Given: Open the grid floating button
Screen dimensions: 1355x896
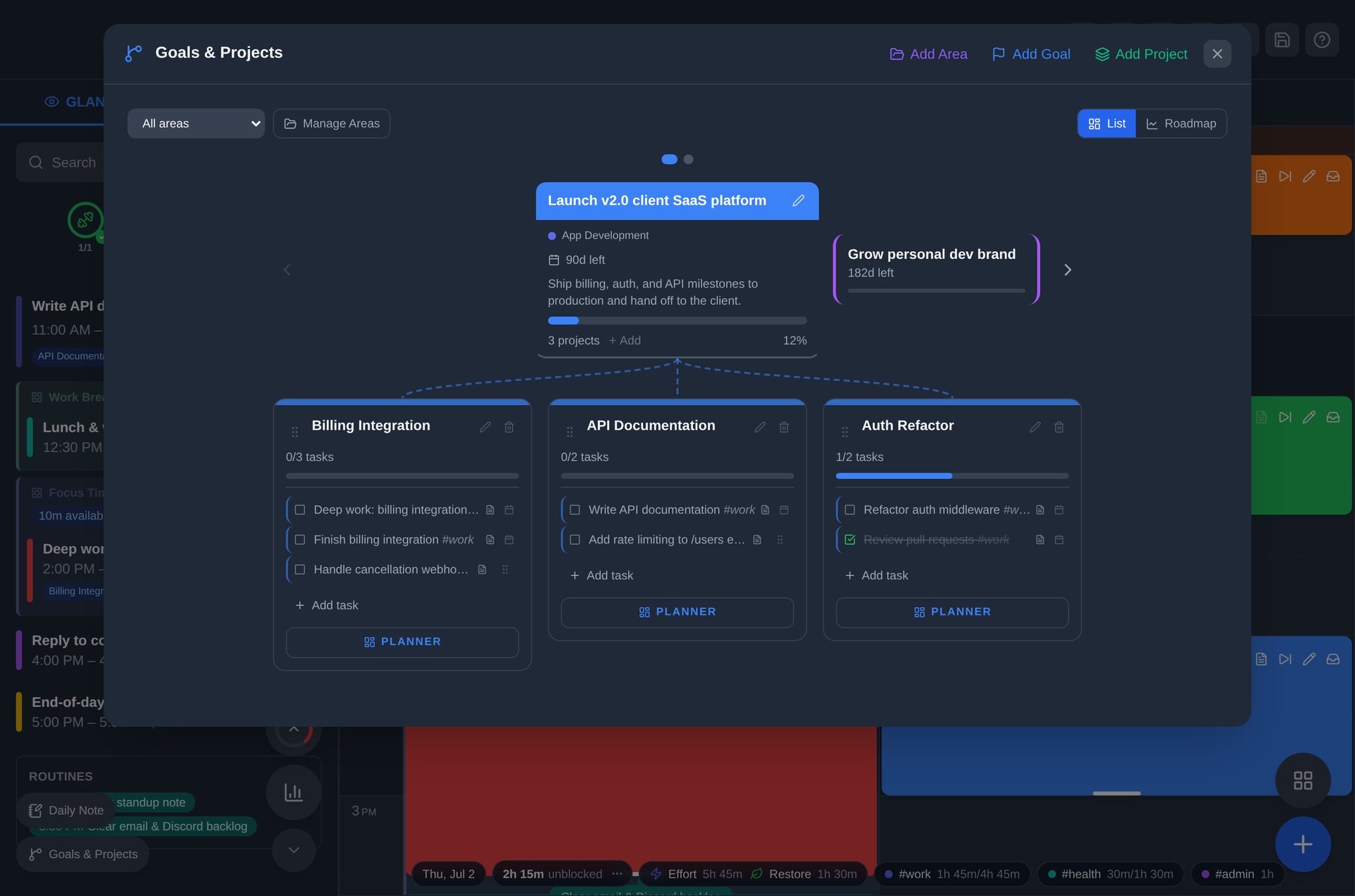Looking at the screenshot, I should [x=1303, y=780].
